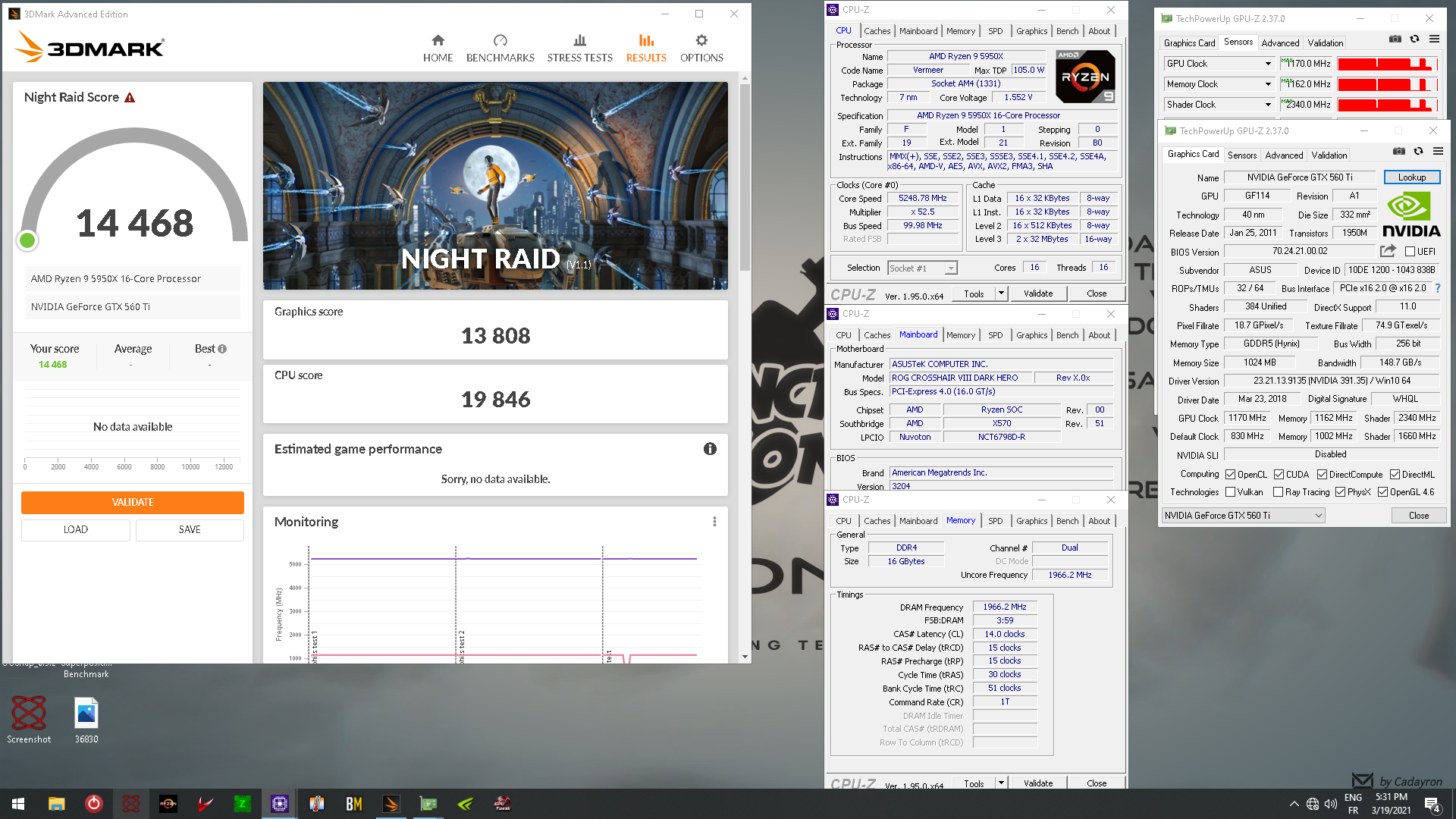Open 3DMark HOME icon

[438, 40]
